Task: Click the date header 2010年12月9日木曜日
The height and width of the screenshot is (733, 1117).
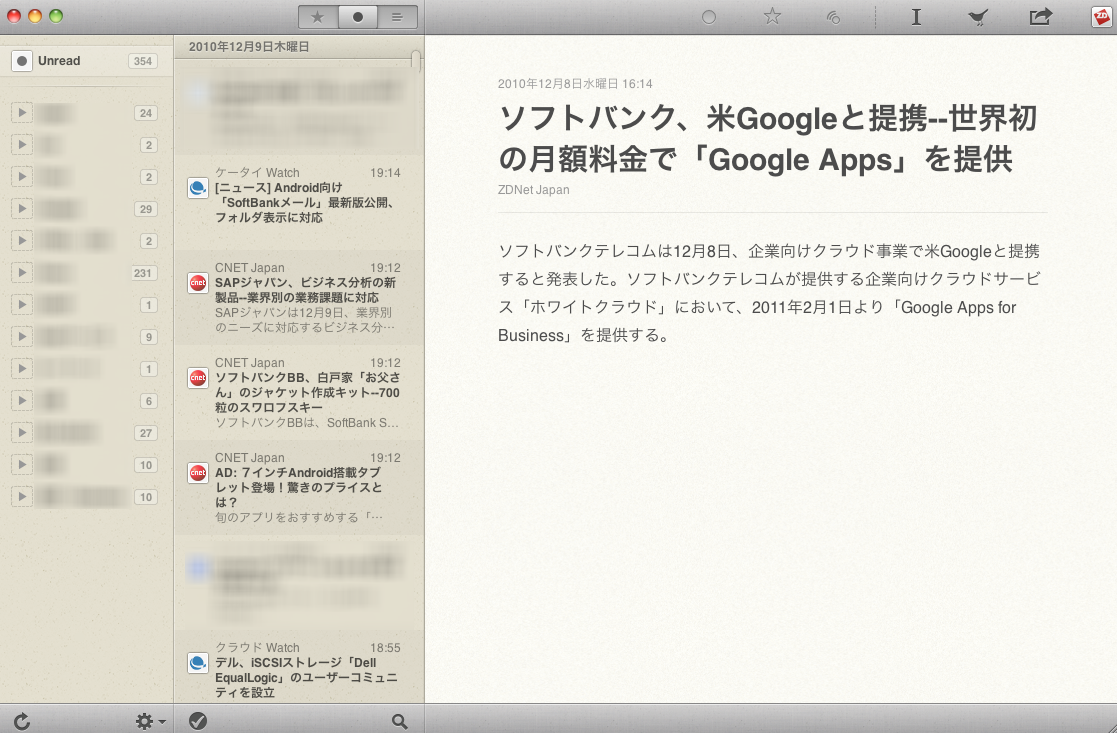Action: 249,47
